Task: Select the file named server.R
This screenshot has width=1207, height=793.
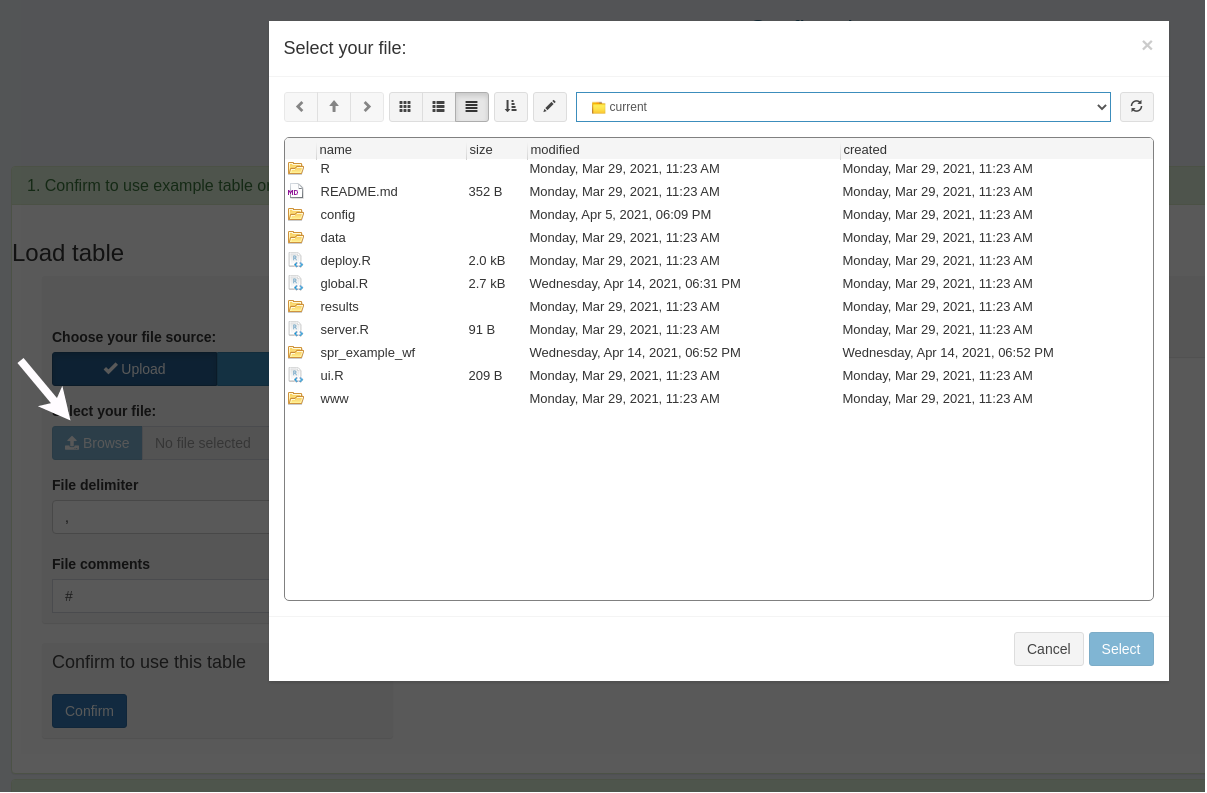Action: tap(345, 329)
